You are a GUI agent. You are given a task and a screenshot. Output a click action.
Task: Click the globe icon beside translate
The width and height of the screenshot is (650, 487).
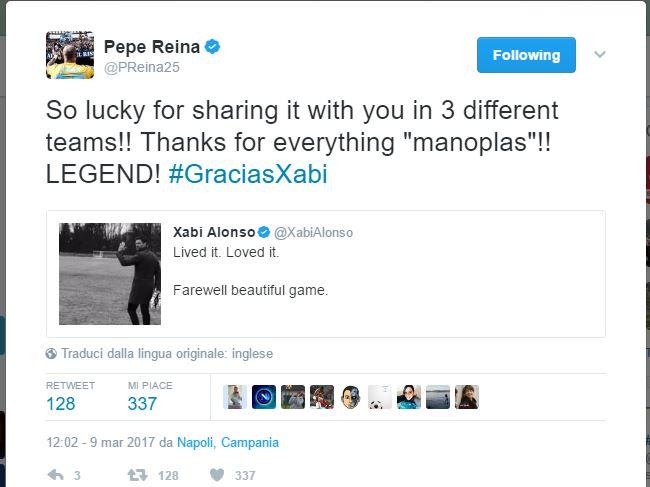(51, 354)
